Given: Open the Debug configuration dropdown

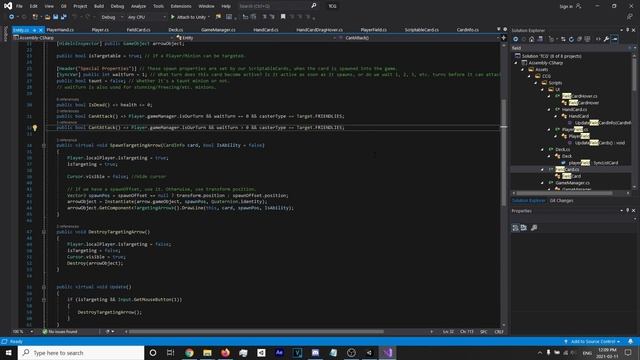Looking at the screenshot, I should point(111,17).
